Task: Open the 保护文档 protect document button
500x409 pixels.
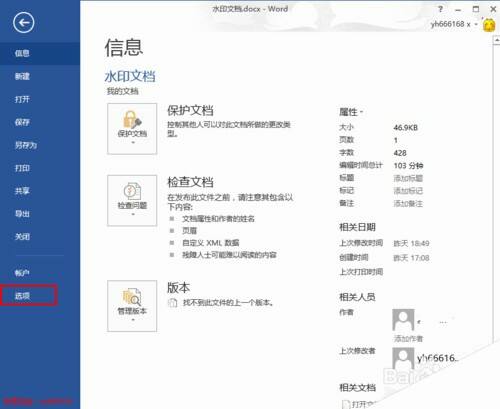Action: [x=132, y=129]
